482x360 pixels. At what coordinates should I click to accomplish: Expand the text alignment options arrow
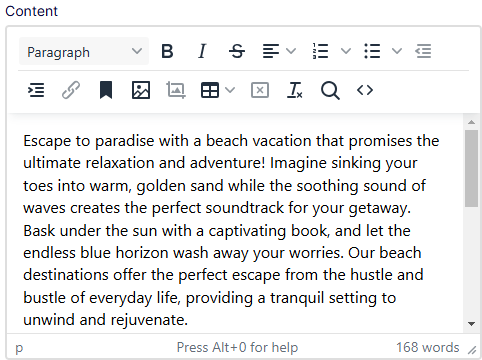click(x=291, y=51)
